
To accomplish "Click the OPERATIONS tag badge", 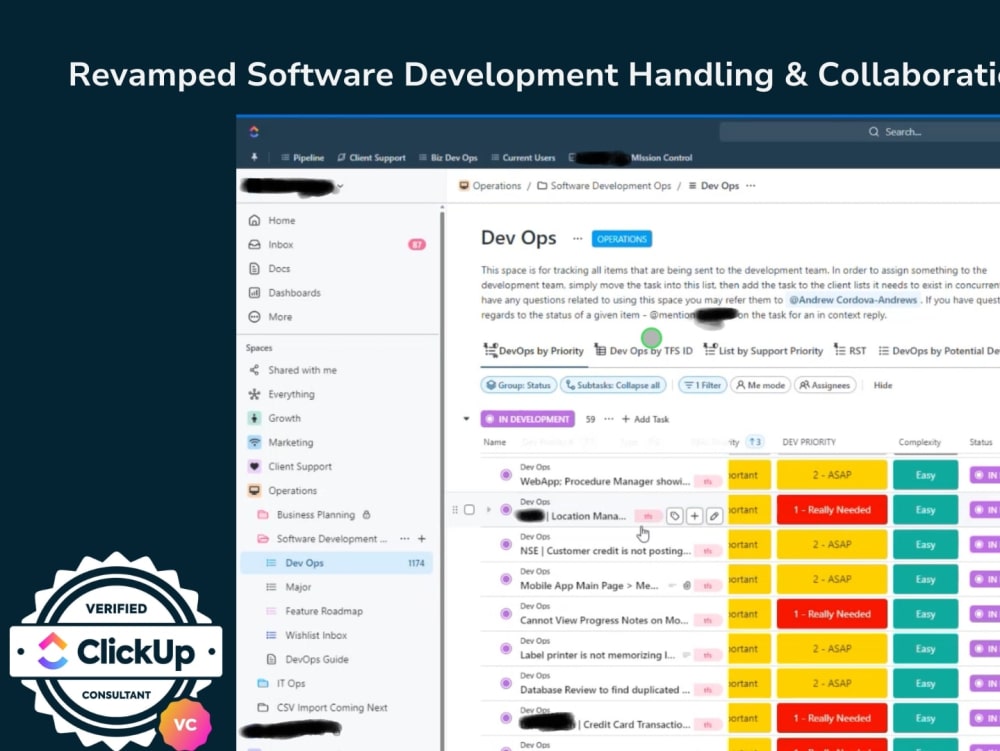I will point(622,238).
